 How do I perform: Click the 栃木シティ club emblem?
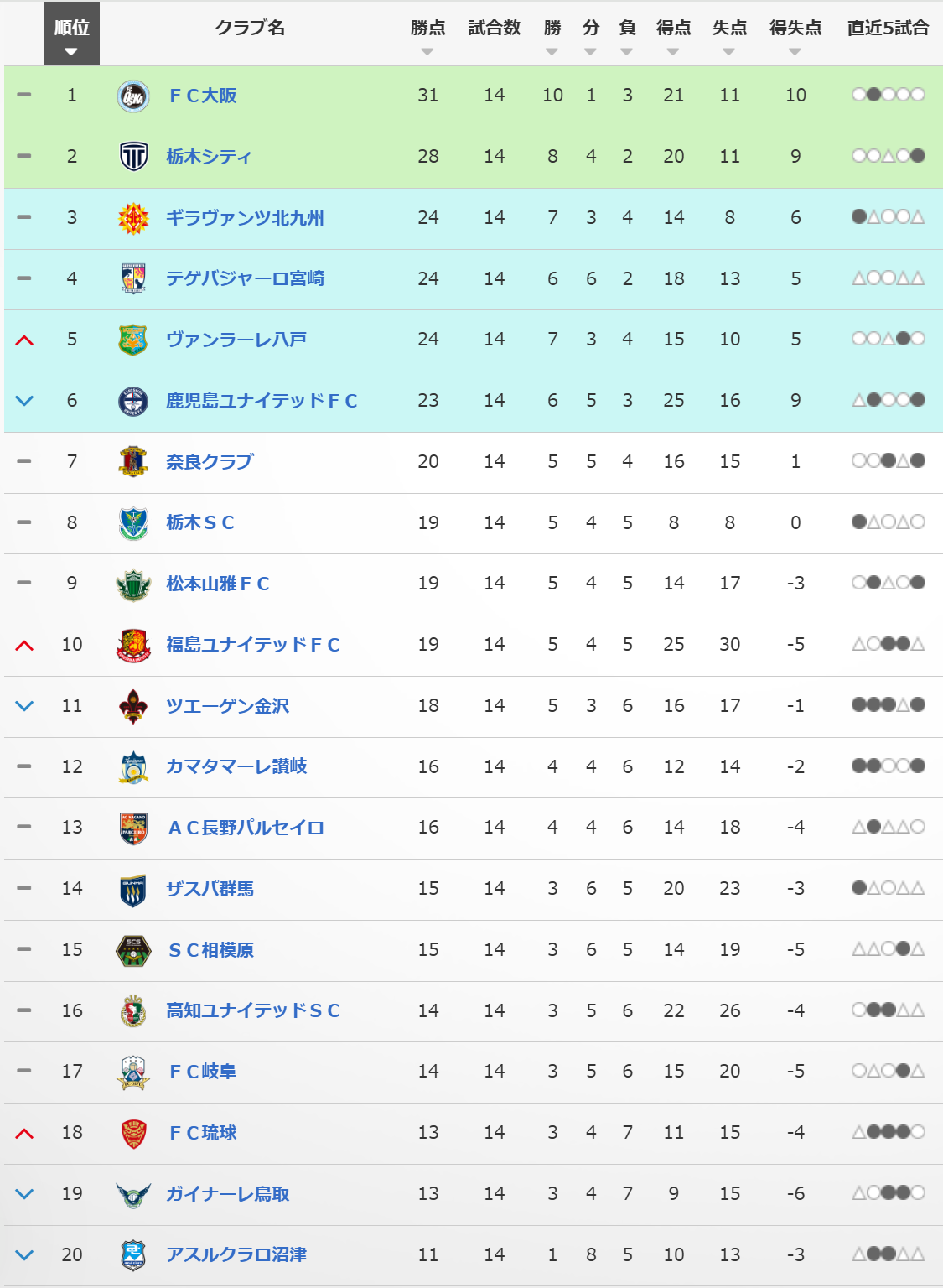click(x=133, y=157)
